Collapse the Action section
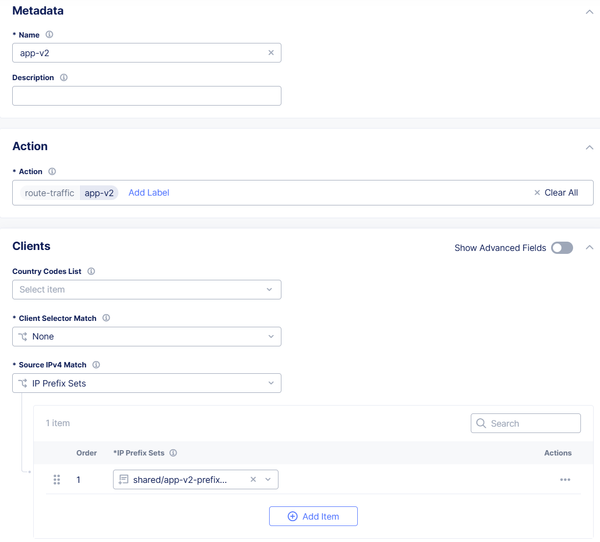This screenshot has width=600, height=542. (589, 147)
